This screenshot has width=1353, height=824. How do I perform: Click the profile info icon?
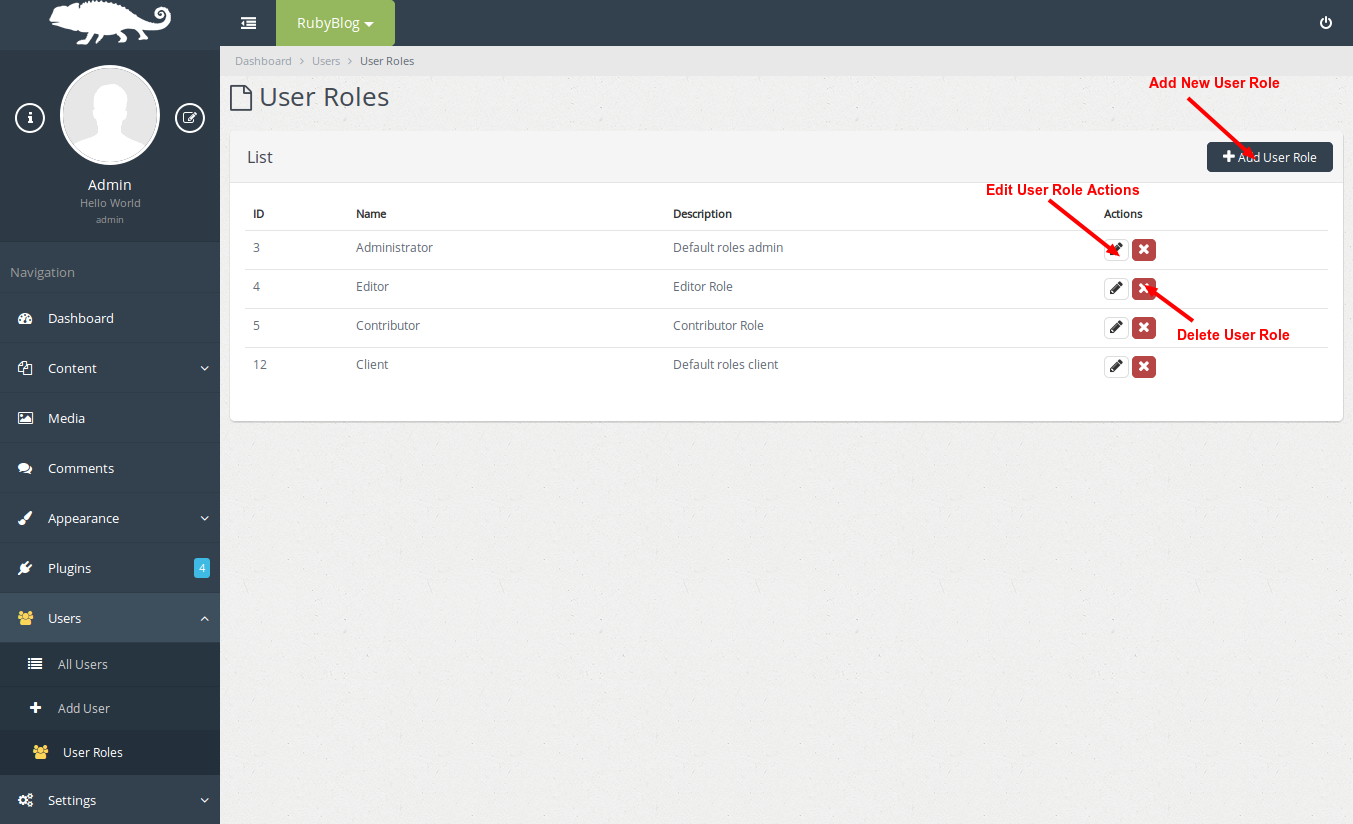coord(30,118)
